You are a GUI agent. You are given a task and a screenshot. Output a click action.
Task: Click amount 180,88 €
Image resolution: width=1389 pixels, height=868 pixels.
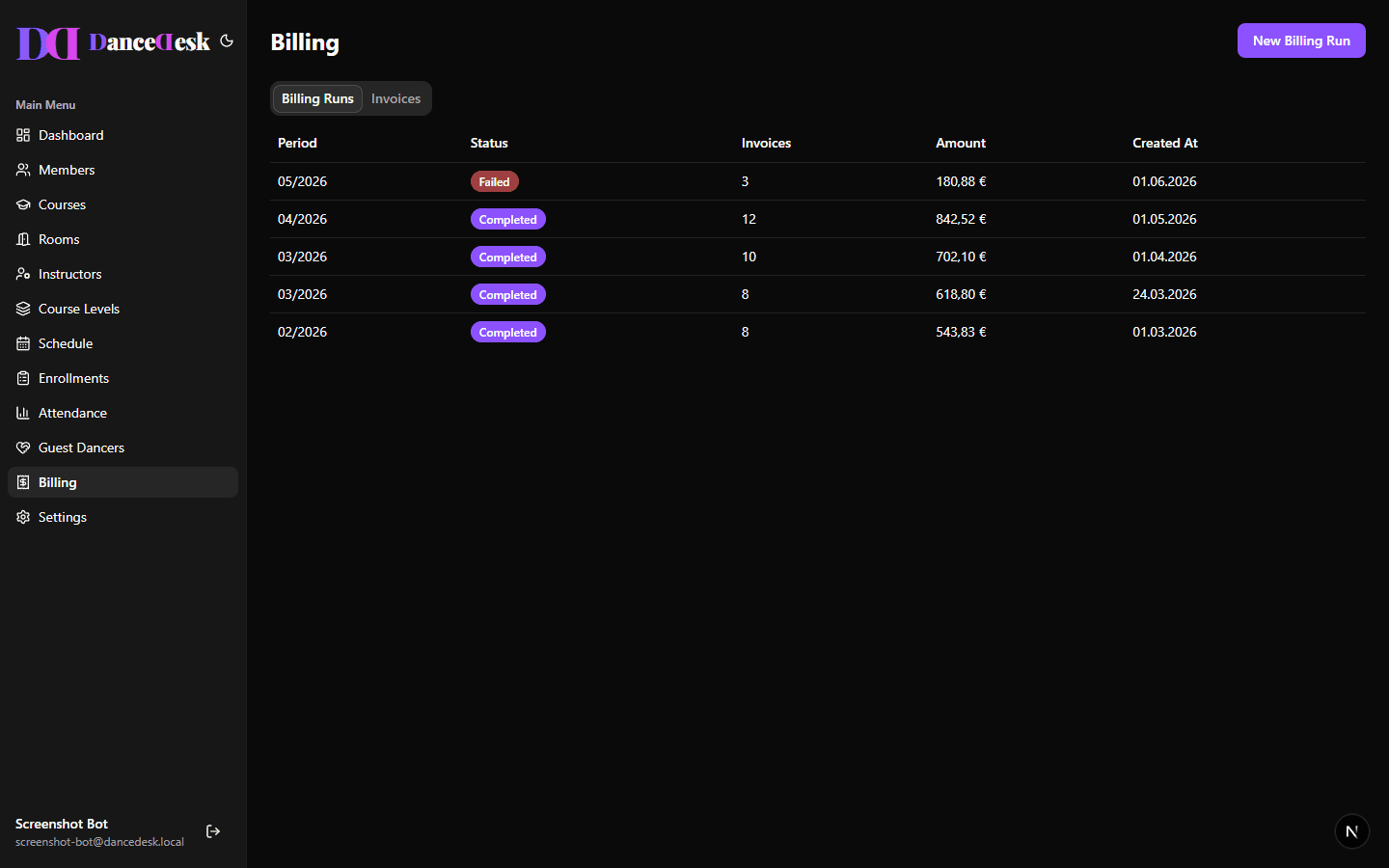[x=961, y=181]
